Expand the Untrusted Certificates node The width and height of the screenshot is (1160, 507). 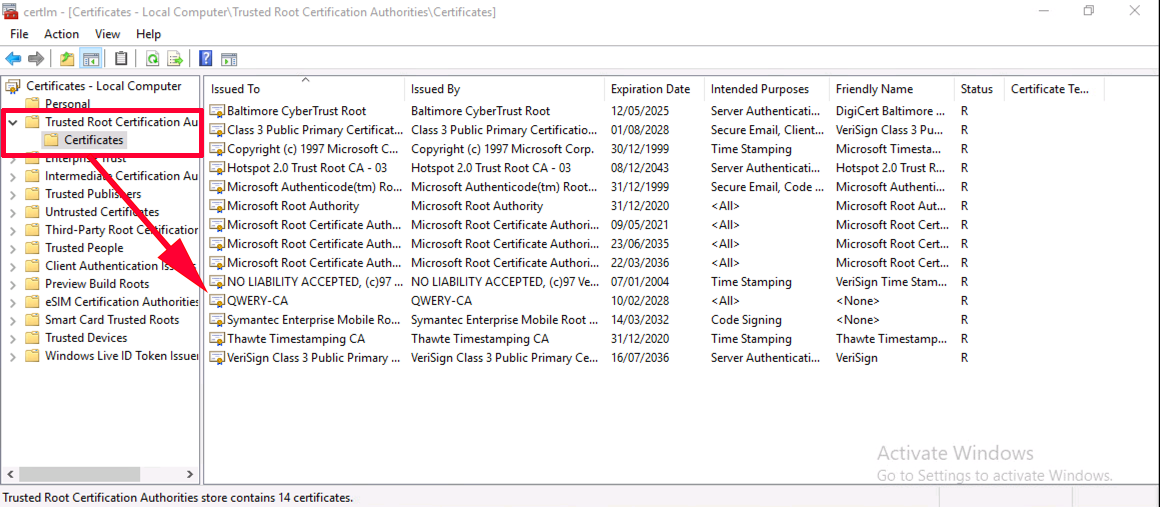point(13,212)
